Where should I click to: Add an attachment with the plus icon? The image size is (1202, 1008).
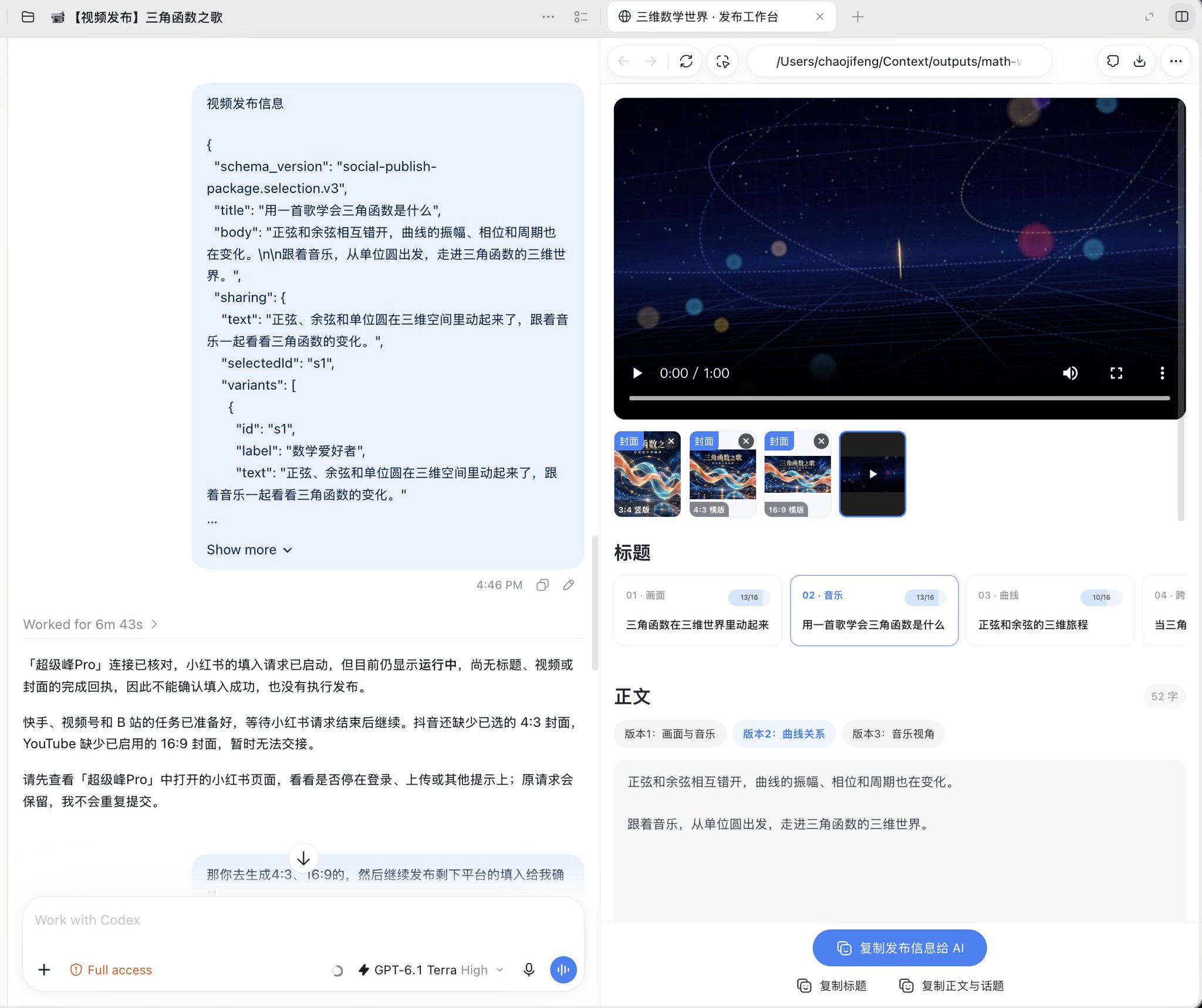[44, 970]
